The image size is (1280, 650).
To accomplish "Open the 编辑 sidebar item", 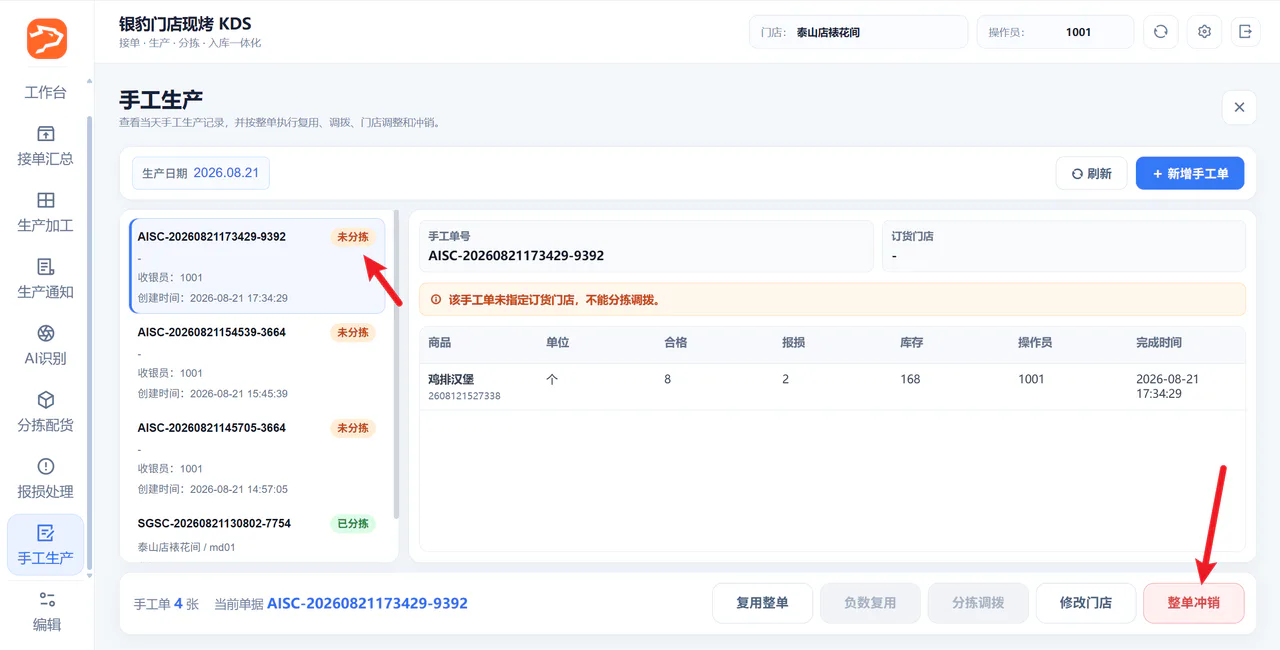I will click(x=46, y=611).
